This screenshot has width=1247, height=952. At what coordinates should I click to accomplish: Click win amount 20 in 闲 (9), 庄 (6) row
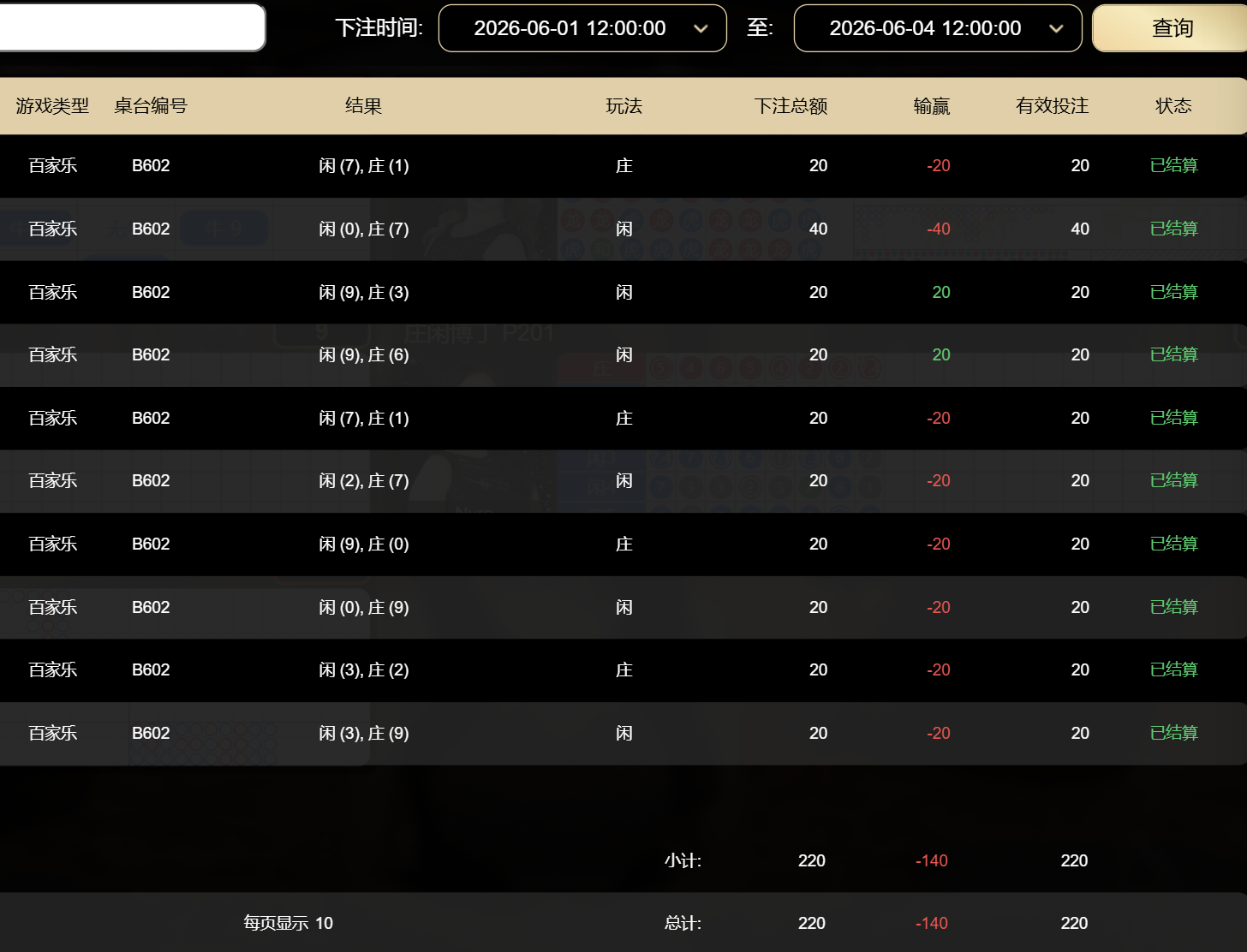click(941, 354)
